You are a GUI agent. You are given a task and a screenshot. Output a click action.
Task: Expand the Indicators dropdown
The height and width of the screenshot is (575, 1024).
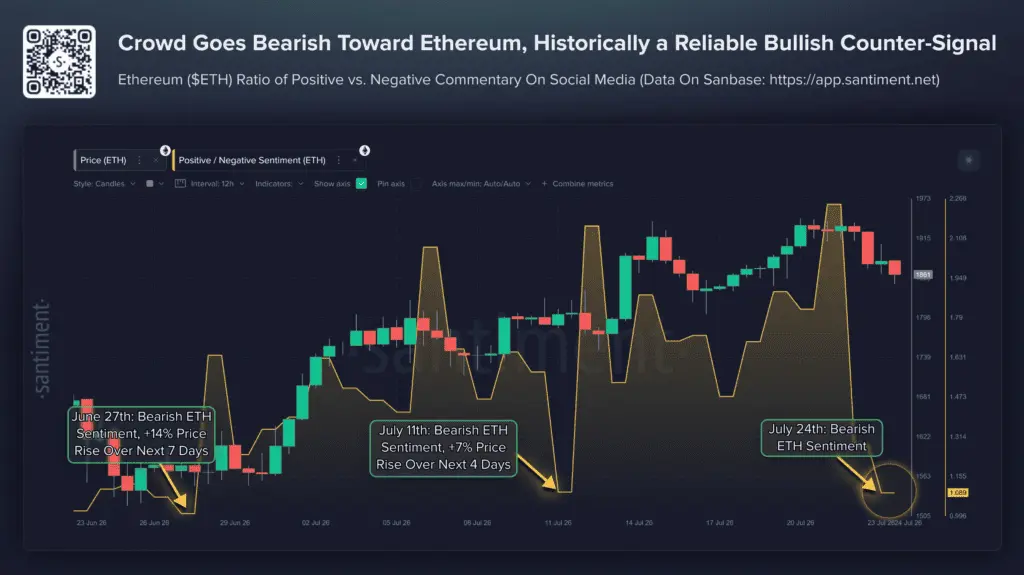tap(279, 184)
